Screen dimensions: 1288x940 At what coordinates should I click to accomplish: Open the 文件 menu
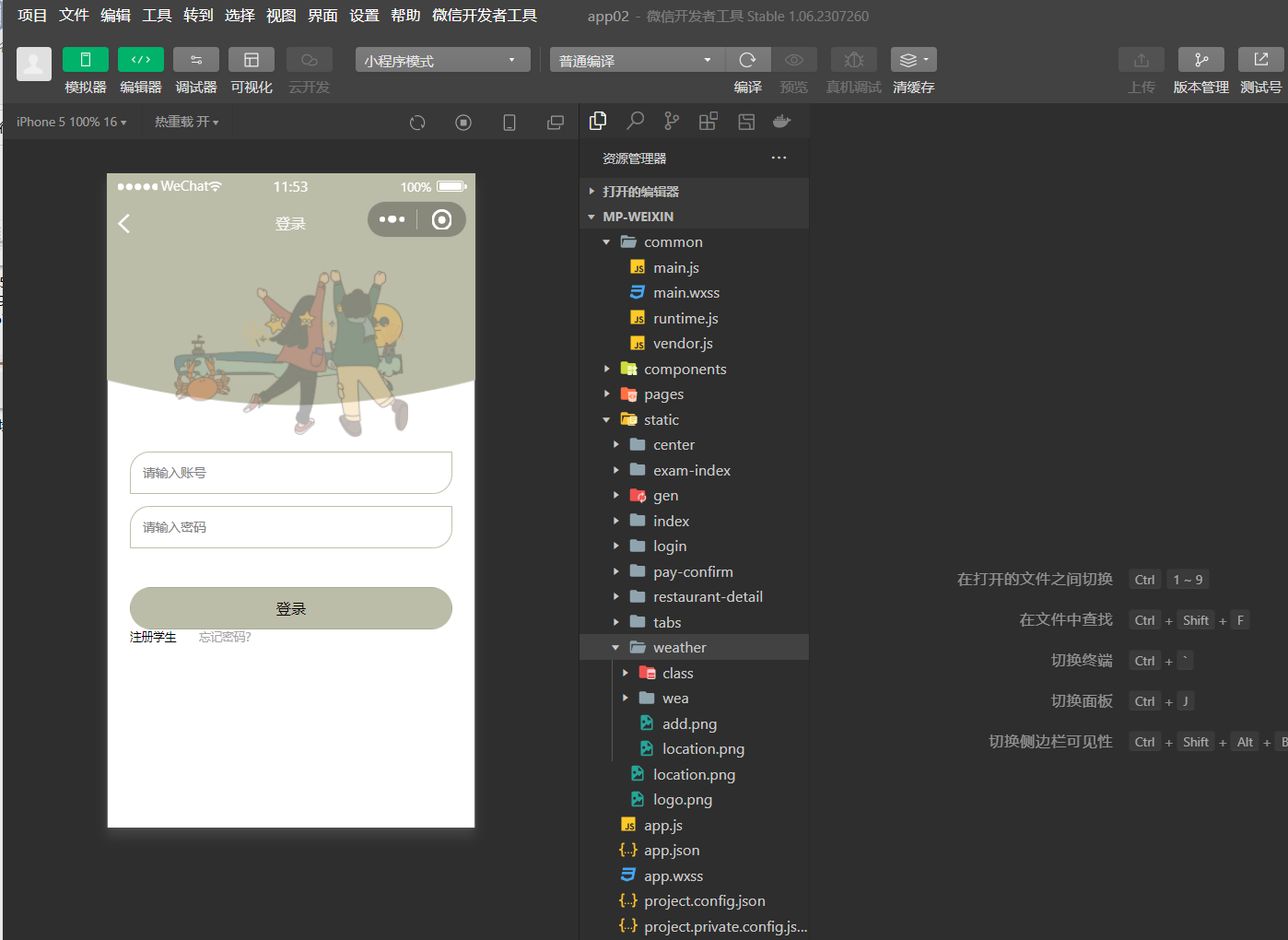pyautogui.click(x=74, y=16)
